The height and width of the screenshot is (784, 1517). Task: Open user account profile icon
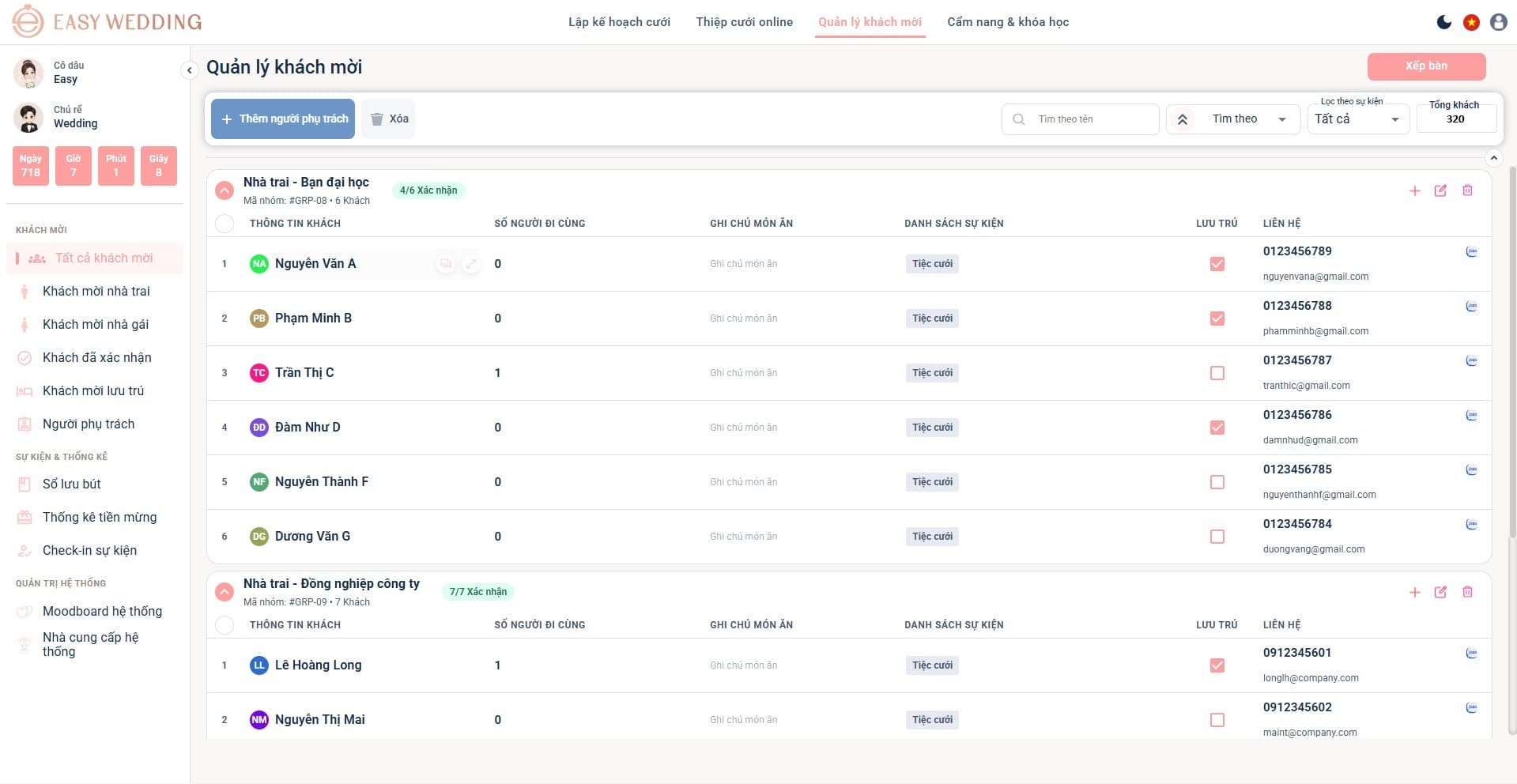point(1498,22)
